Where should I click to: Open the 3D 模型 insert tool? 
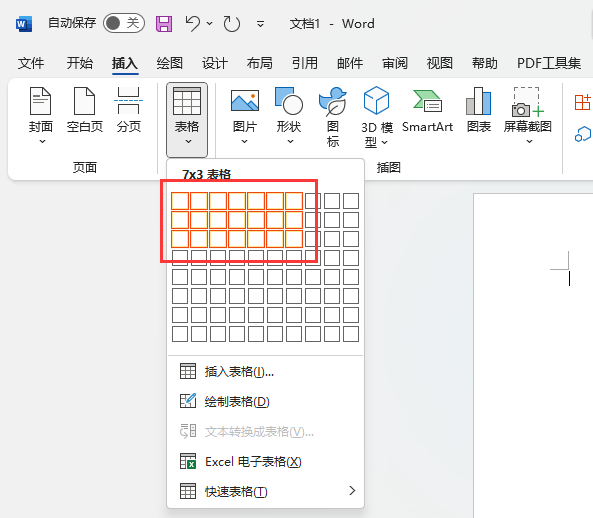[376, 117]
